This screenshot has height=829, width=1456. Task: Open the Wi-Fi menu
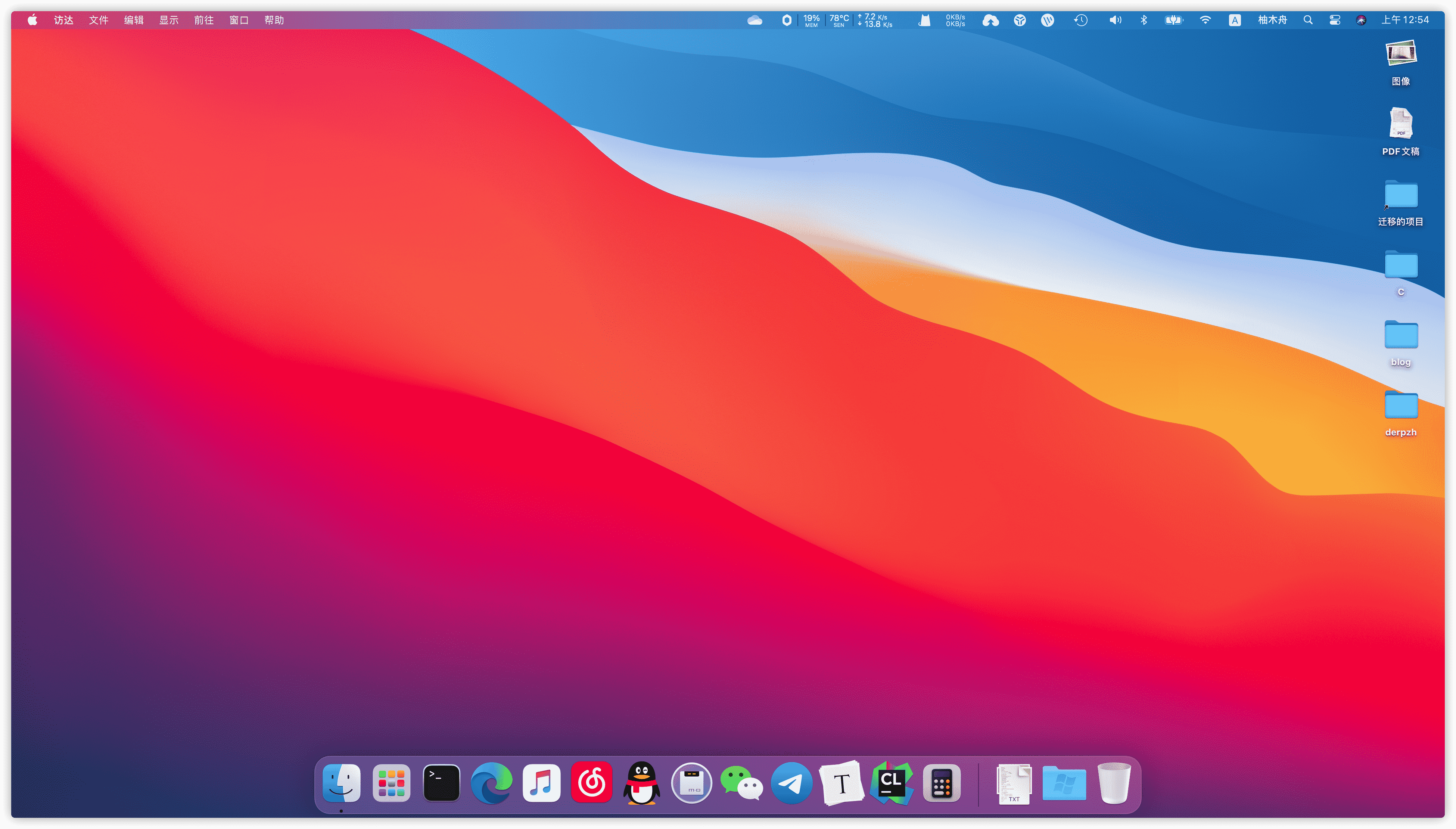click(x=1205, y=20)
